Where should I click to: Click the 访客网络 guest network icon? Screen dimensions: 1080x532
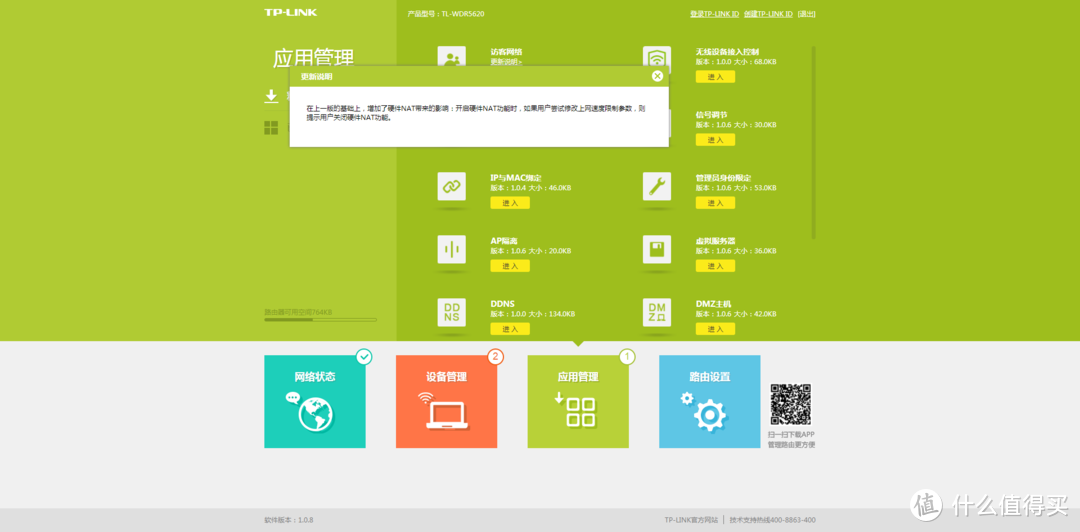pyautogui.click(x=451, y=57)
